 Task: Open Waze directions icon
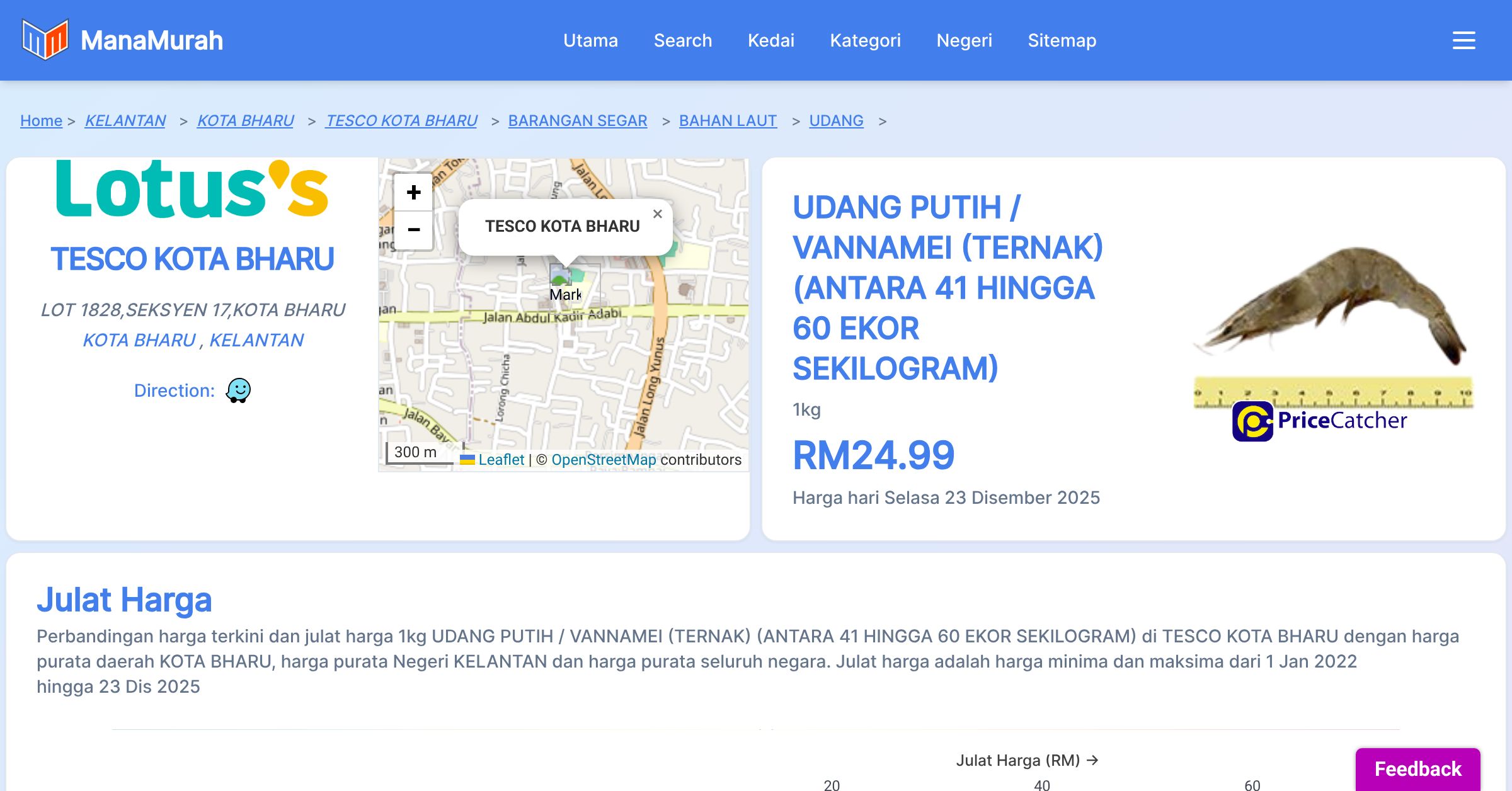tap(238, 390)
